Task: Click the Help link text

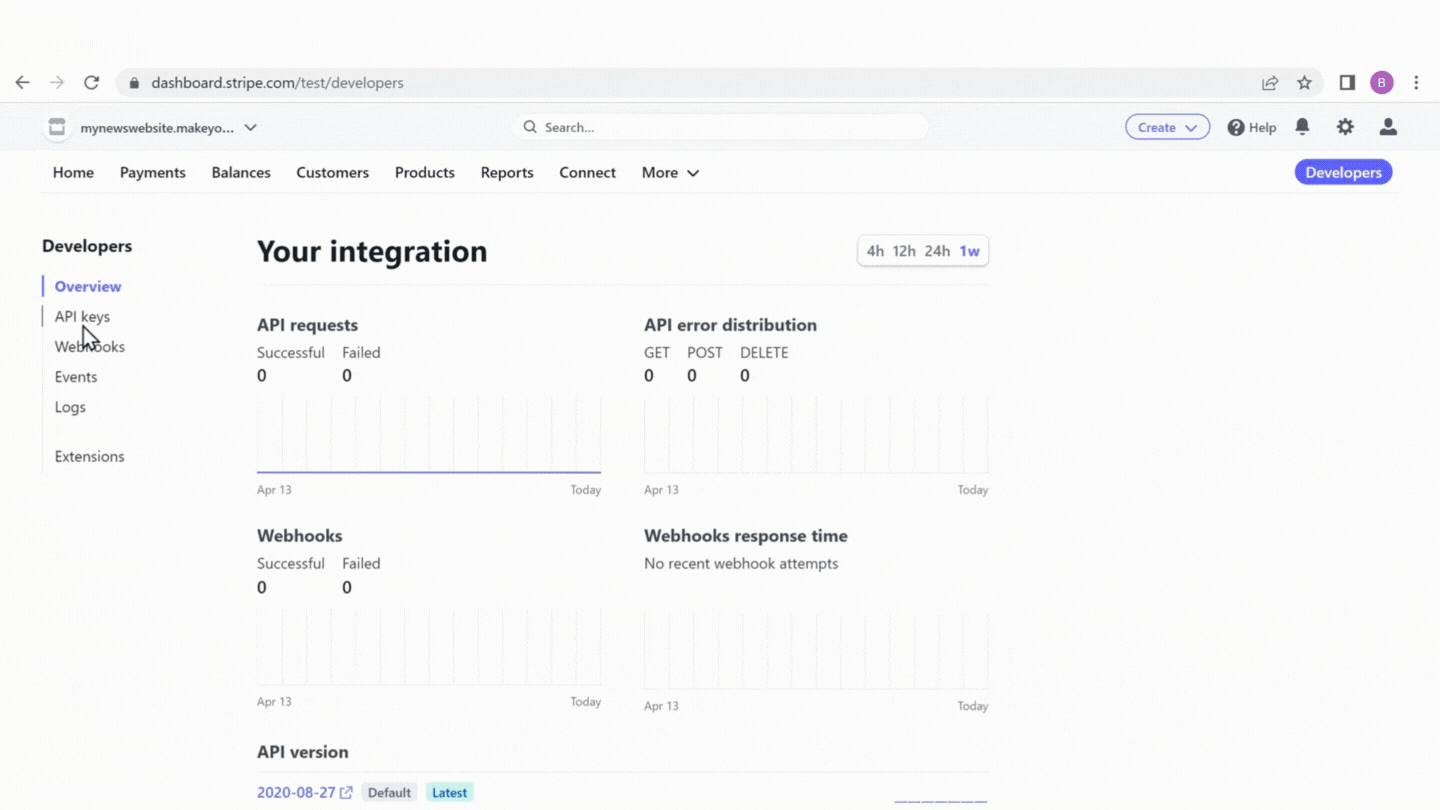Action: (1263, 127)
